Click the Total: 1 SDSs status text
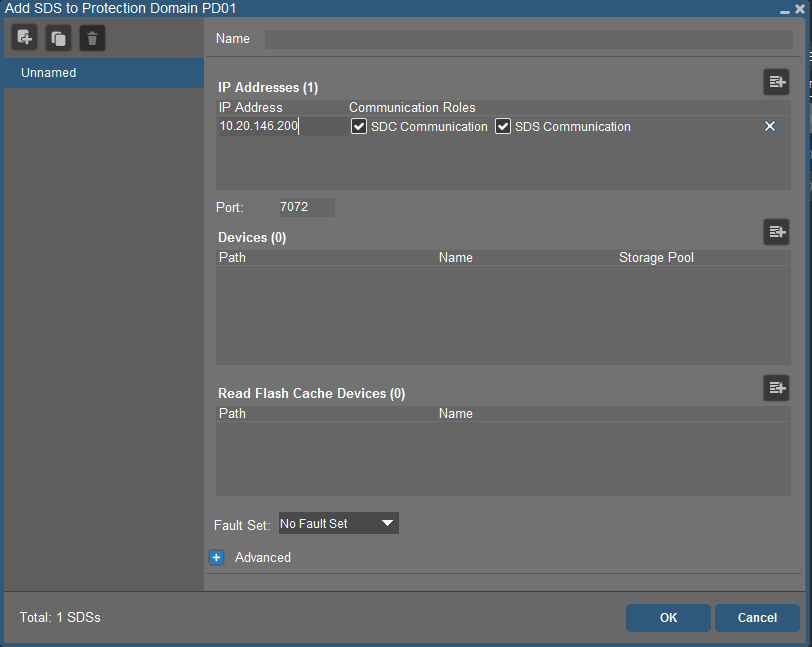The width and height of the screenshot is (812, 647). point(60,617)
